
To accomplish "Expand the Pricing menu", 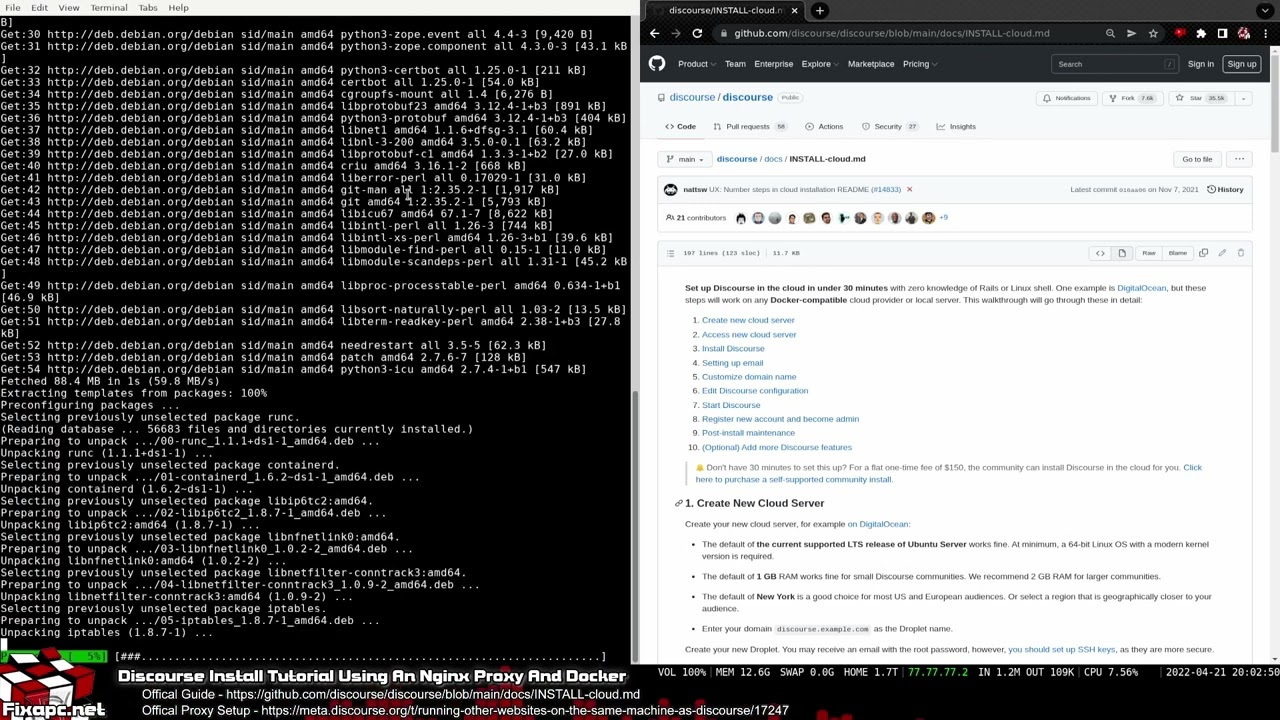I will coord(919,64).
